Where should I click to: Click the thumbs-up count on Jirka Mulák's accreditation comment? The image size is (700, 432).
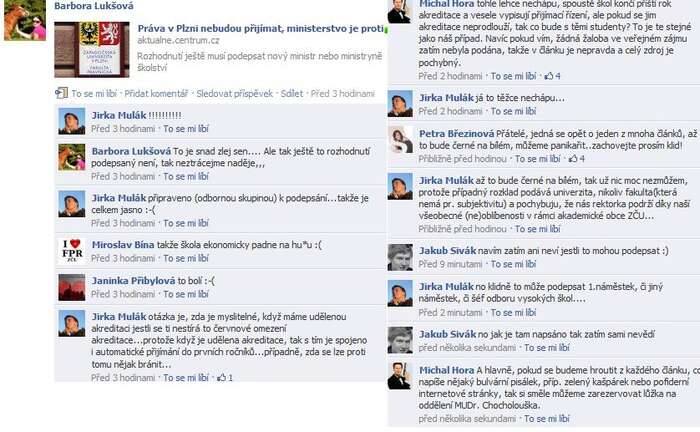tap(225, 378)
